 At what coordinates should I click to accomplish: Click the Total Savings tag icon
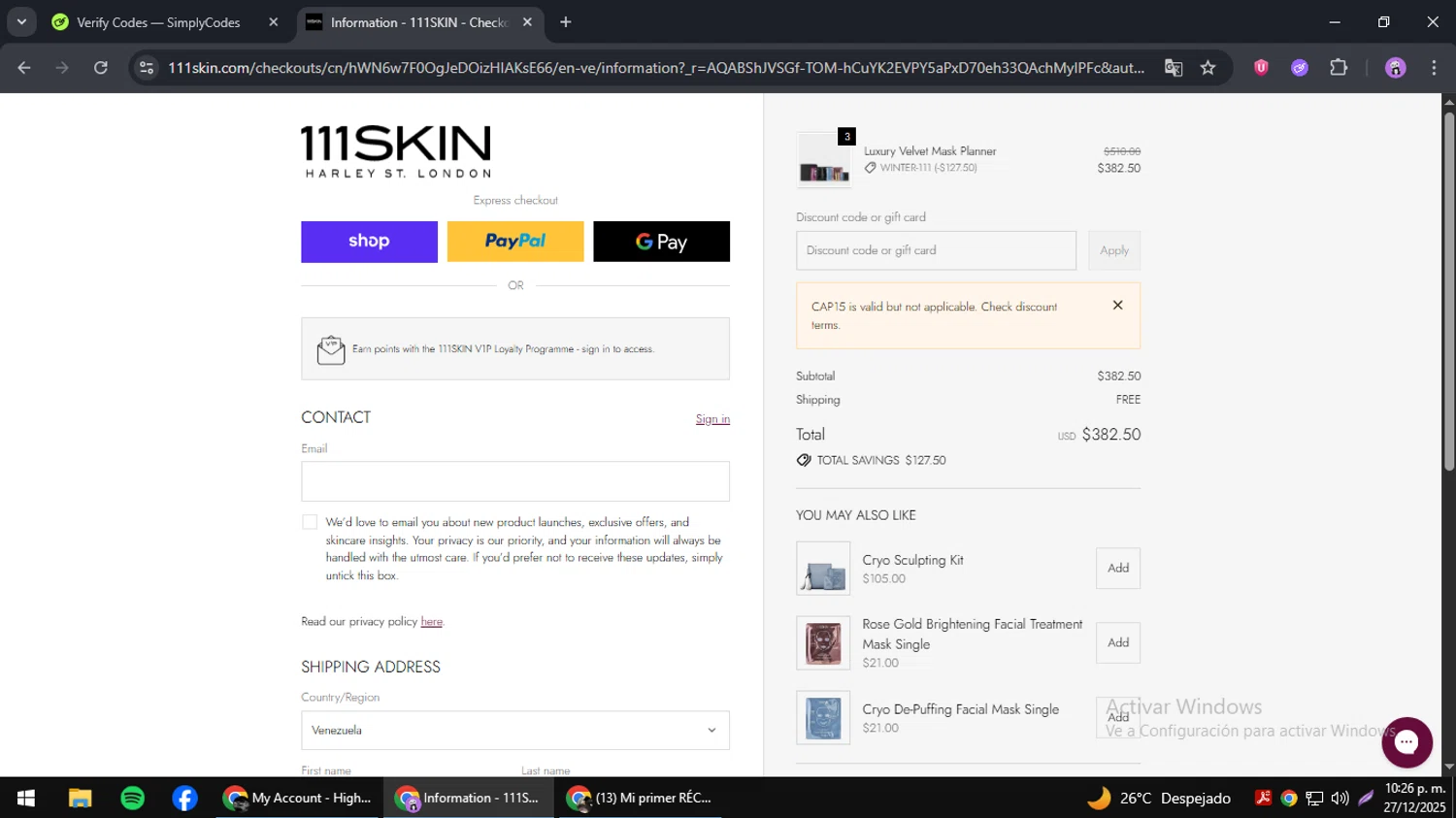[804, 460]
